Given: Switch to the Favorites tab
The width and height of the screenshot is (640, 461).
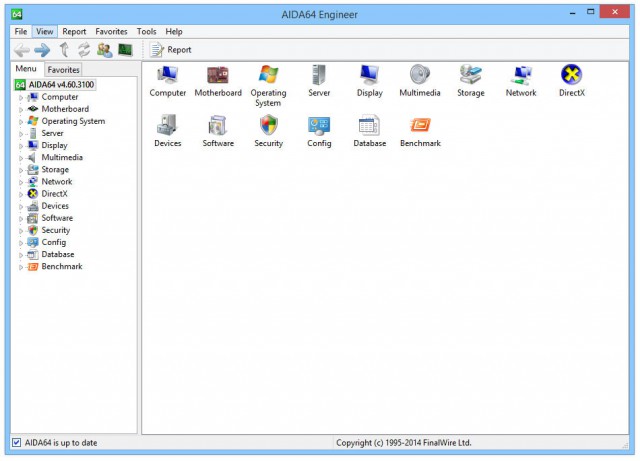Looking at the screenshot, I should [63, 69].
